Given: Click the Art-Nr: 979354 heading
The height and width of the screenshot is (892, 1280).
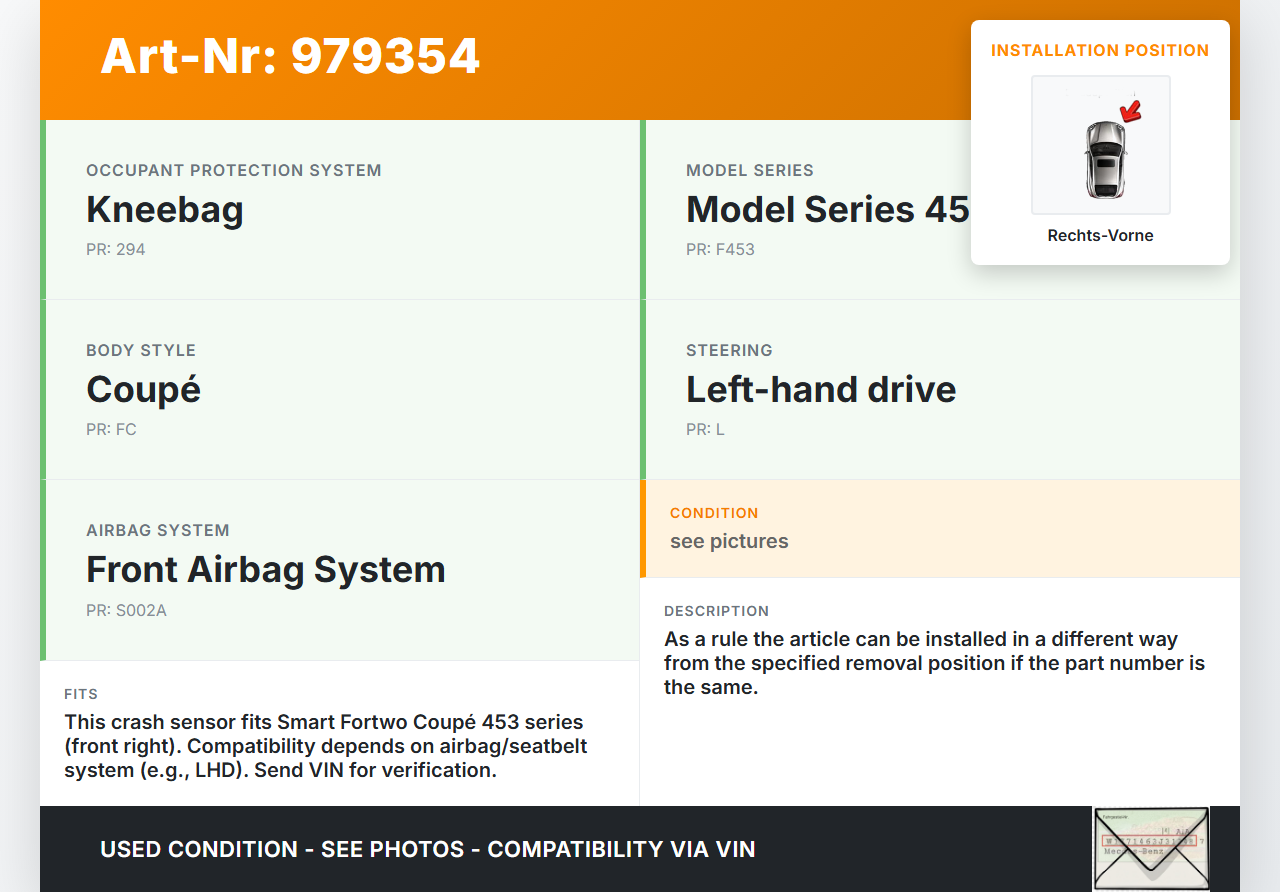Looking at the screenshot, I should [x=290, y=56].
